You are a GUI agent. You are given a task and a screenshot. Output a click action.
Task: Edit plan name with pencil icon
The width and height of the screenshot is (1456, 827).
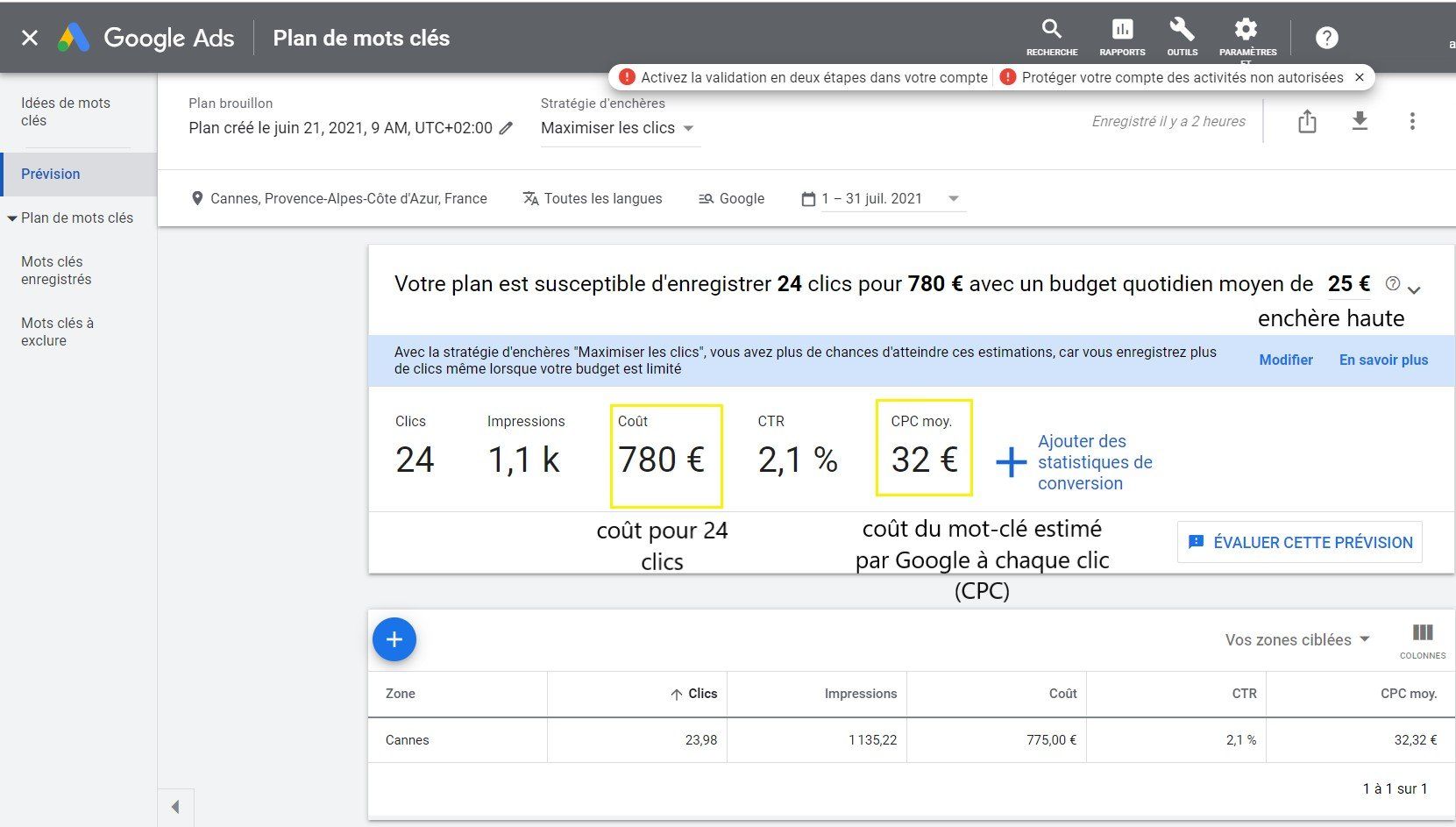[x=506, y=128]
